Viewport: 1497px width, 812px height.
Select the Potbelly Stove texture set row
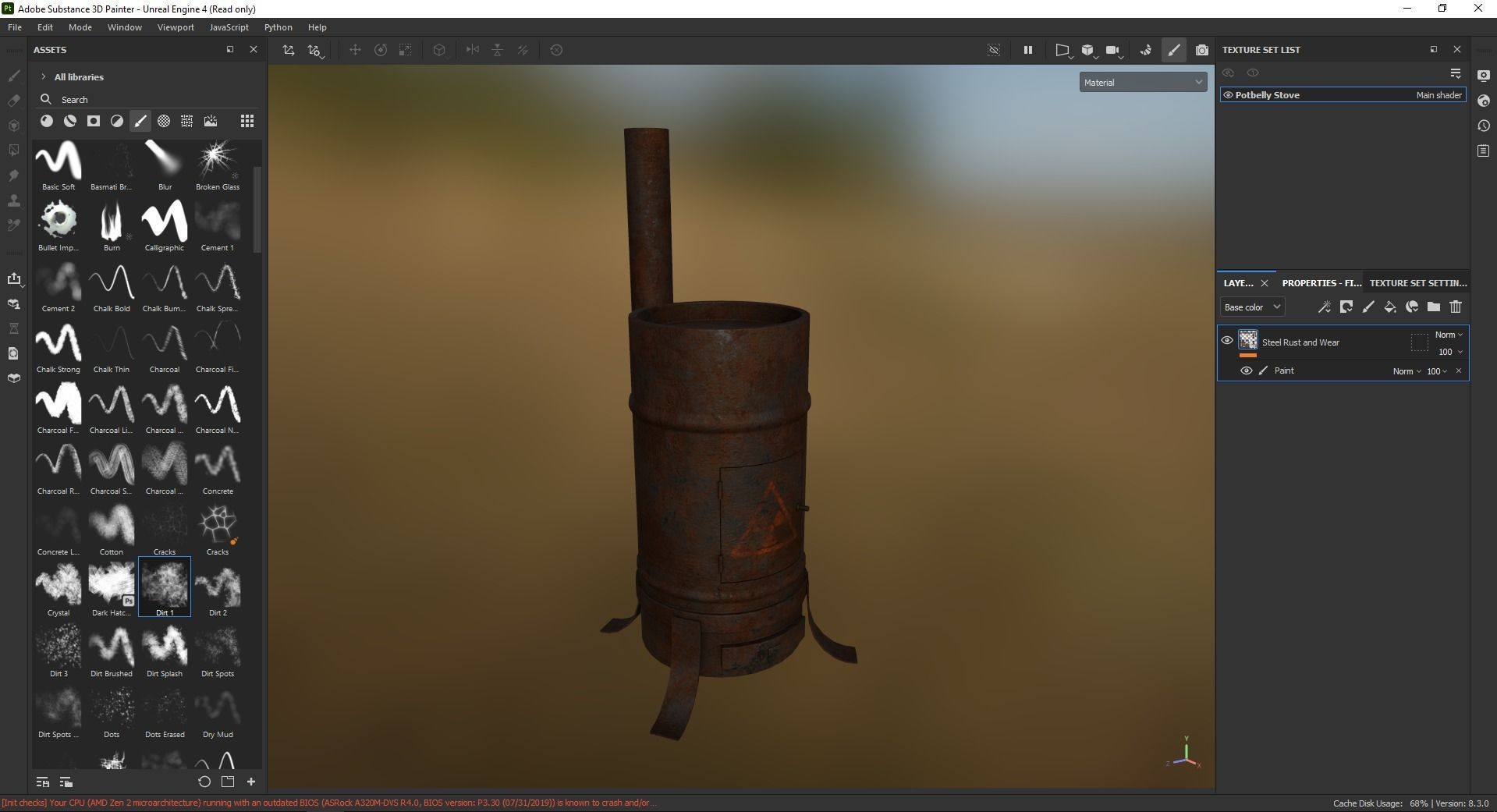click(1343, 95)
